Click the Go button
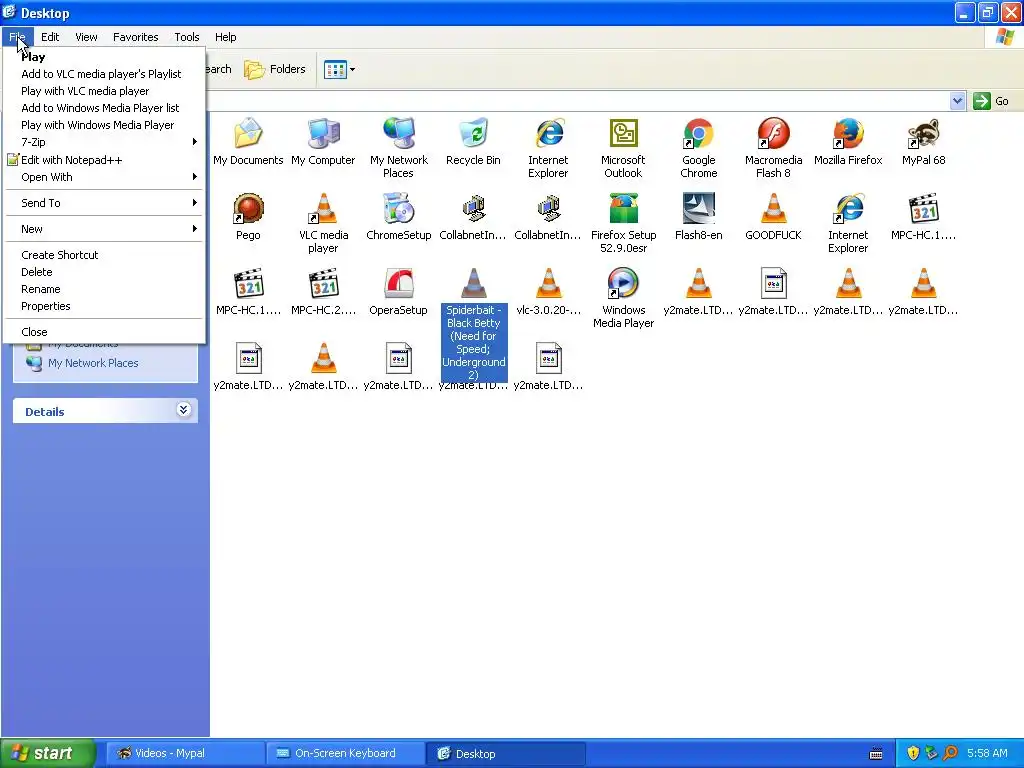Image resolution: width=1024 pixels, height=768 pixels. click(x=991, y=101)
